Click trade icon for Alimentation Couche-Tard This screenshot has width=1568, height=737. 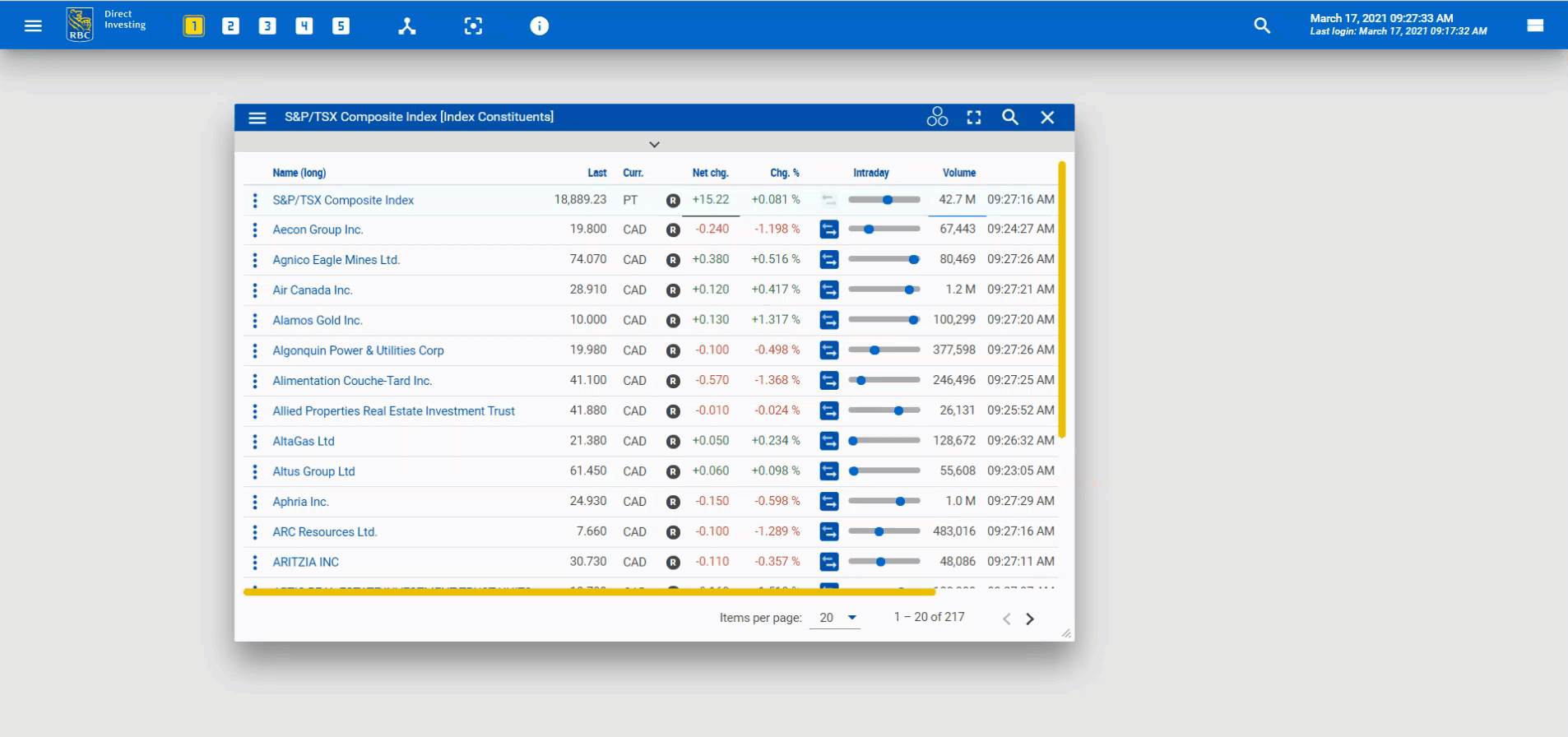pyautogui.click(x=829, y=381)
